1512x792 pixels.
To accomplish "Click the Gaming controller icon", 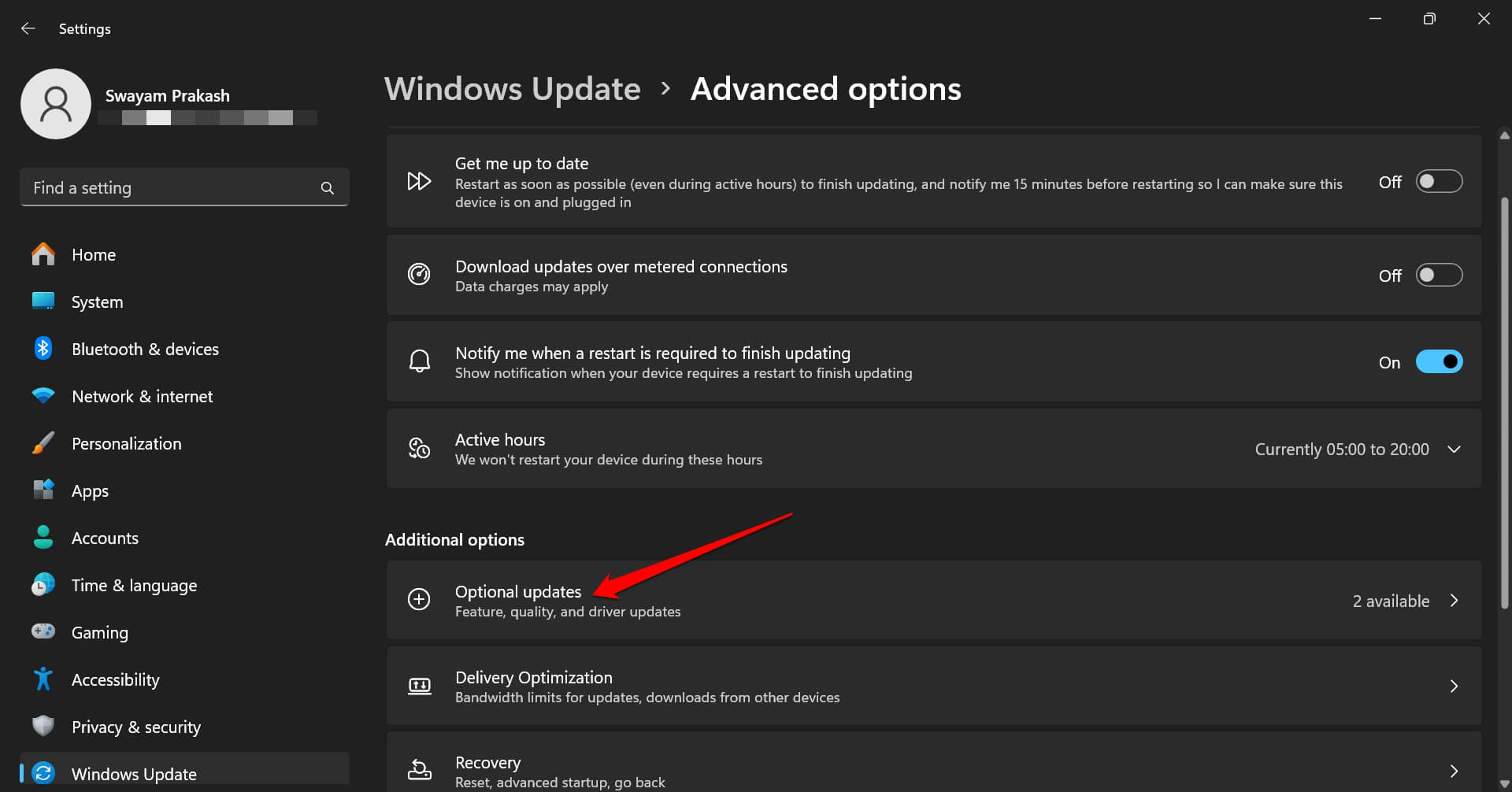I will [43, 631].
